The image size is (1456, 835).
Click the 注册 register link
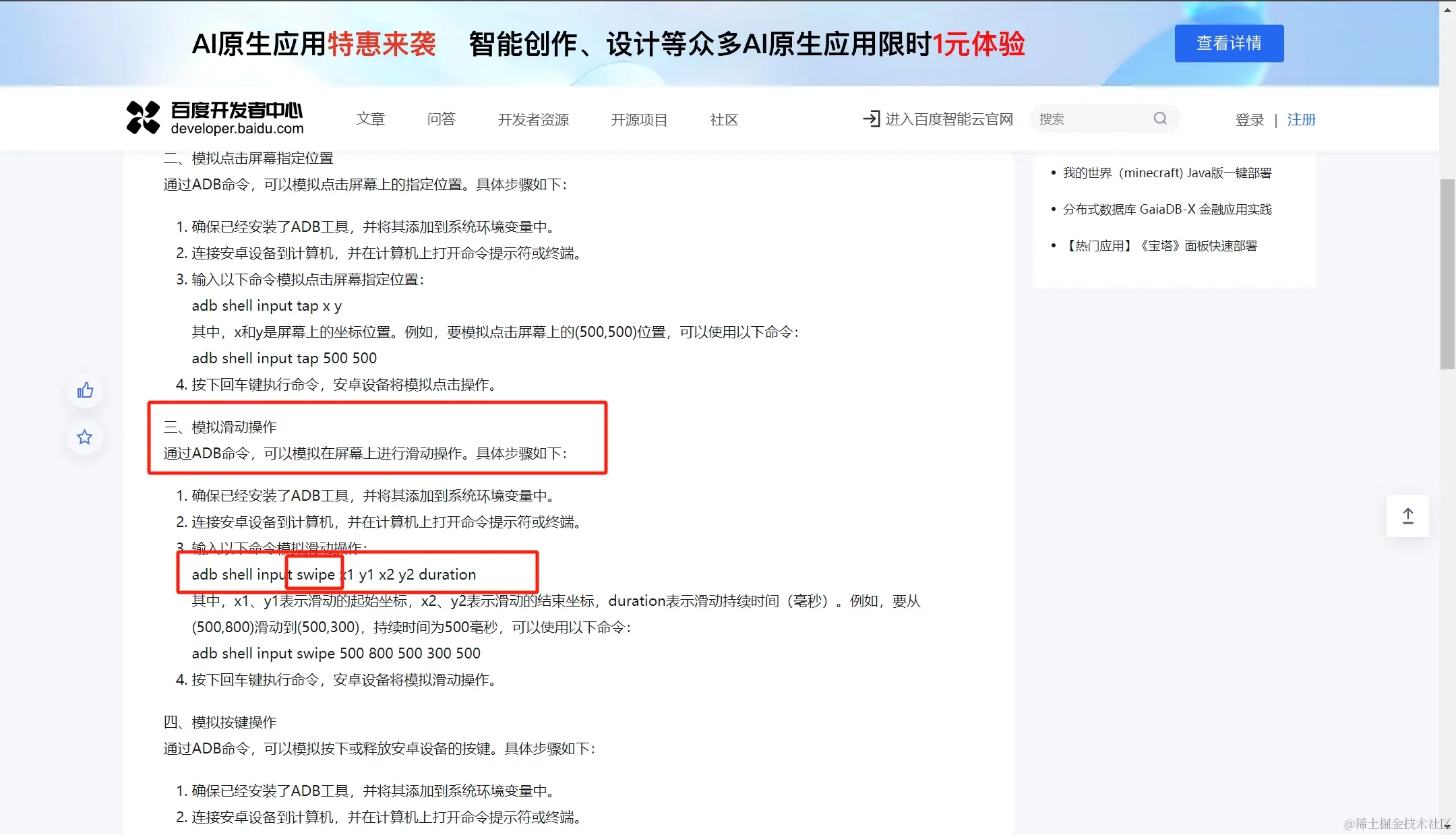1301,119
